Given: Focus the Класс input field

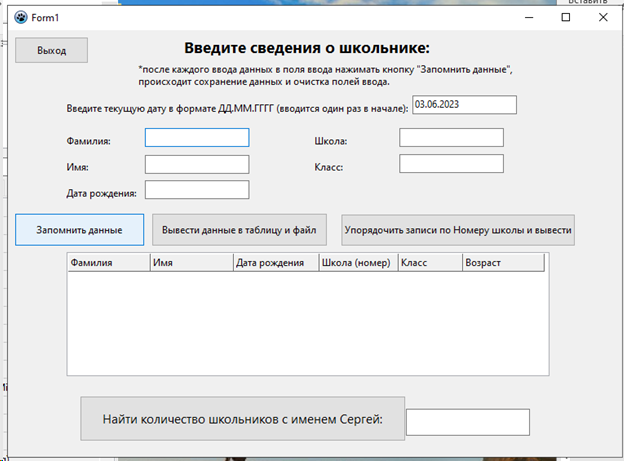Looking at the screenshot, I should point(451,164).
